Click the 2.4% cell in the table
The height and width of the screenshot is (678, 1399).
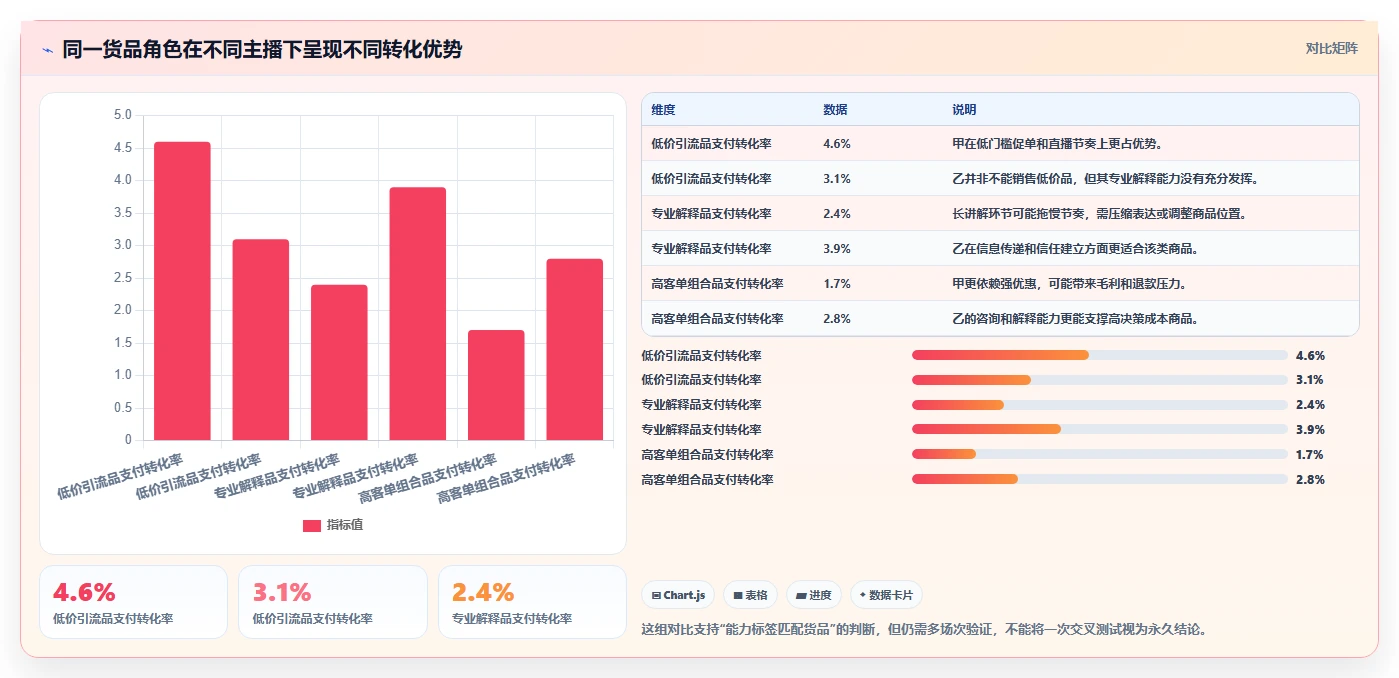837,214
